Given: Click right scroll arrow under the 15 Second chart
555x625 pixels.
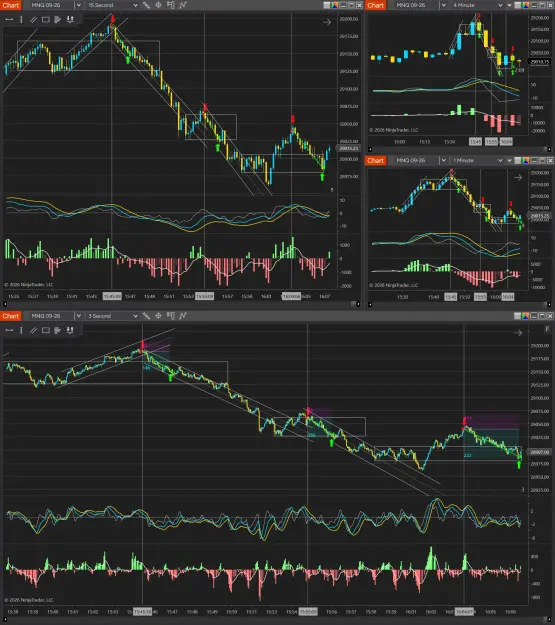Looking at the screenshot, I should 358,305.
